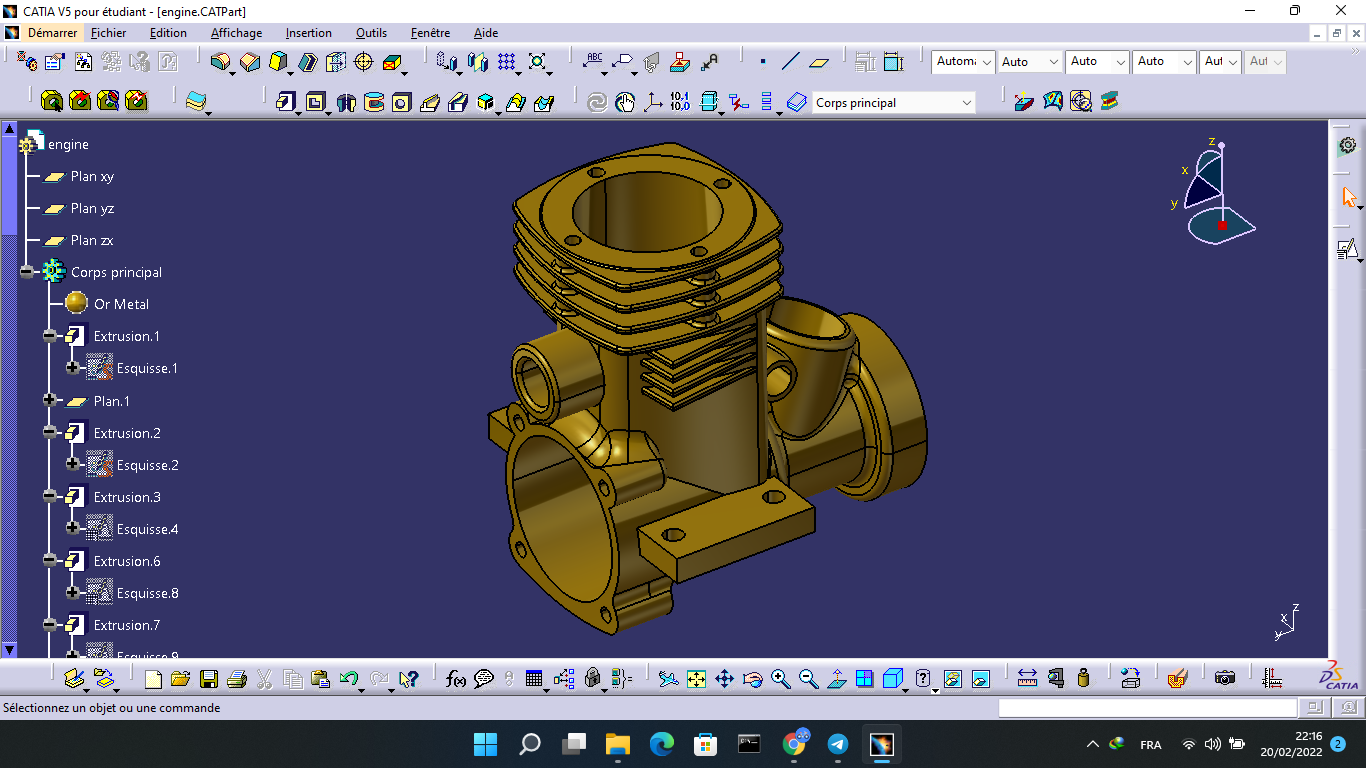Select the Mirror transformation tool
This screenshot has width=1366, height=768.
[x=478, y=62]
